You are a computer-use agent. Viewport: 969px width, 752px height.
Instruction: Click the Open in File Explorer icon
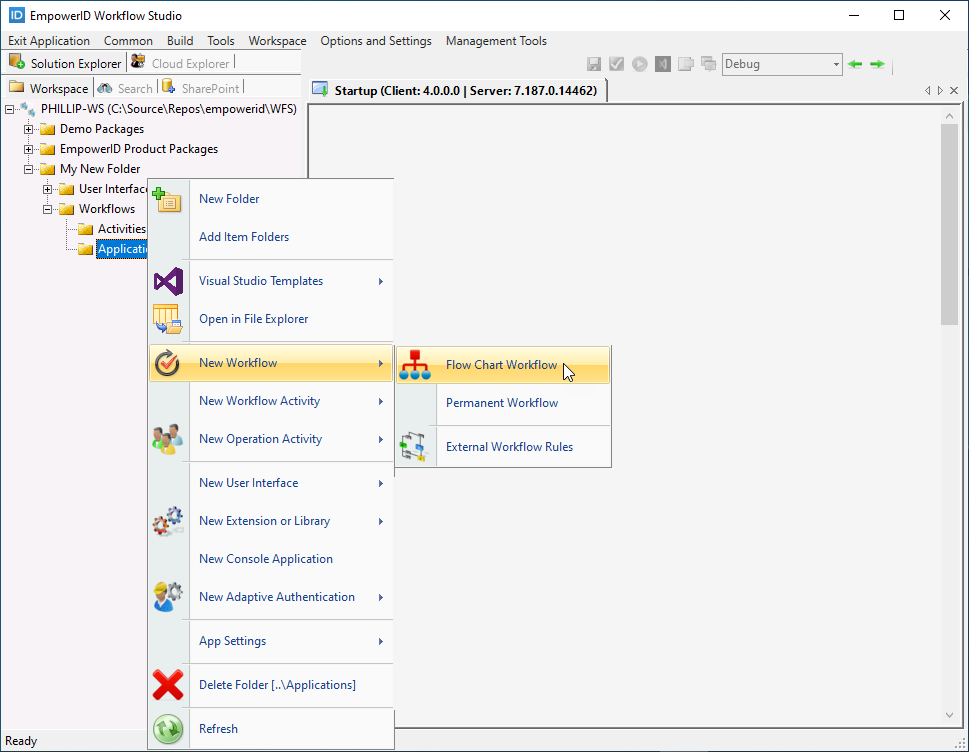(x=167, y=319)
